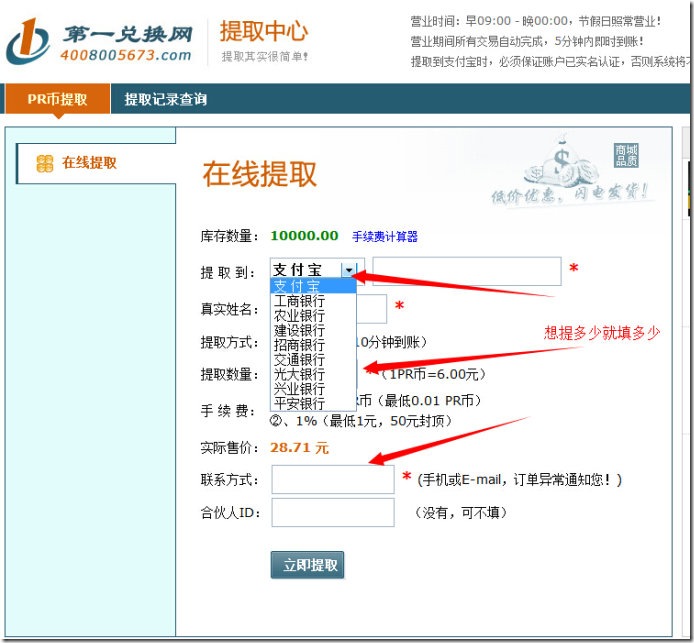Open the 提取记录查询 tab
This screenshot has height=643, width=694.
[166, 99]
